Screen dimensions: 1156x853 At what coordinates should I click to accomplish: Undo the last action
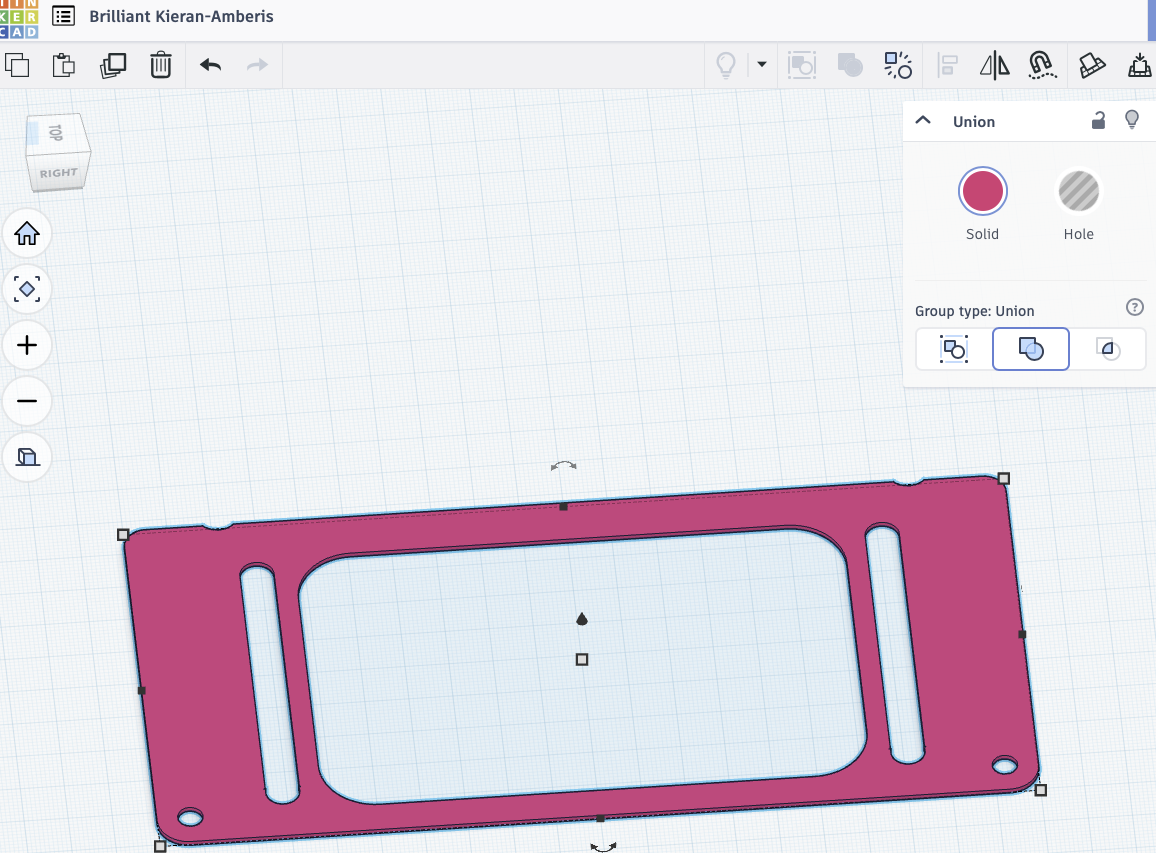pyautogui.click(x=210, y=64)
